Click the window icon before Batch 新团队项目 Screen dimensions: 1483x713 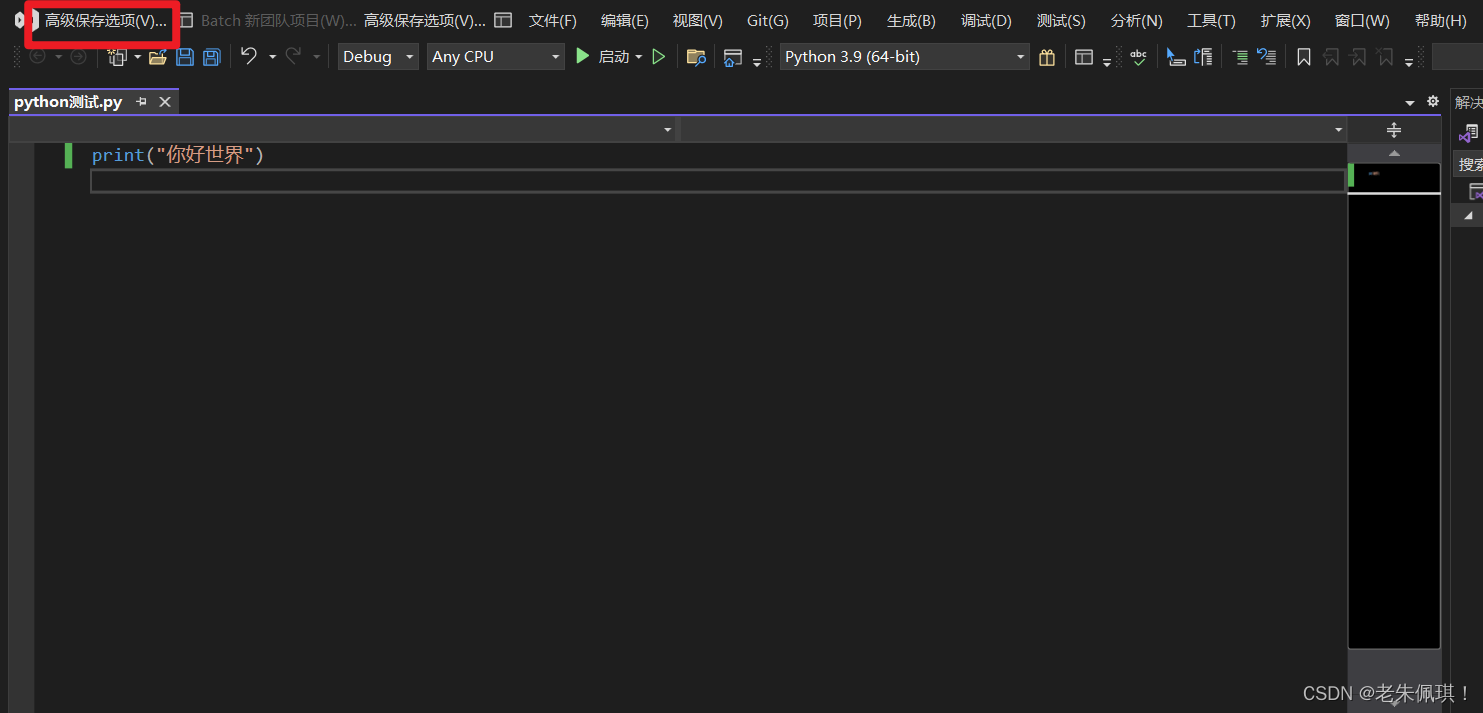tap(186, 20)
